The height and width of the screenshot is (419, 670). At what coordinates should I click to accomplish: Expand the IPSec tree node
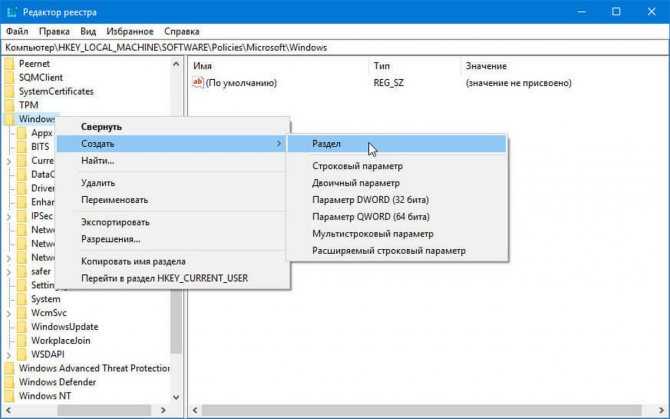9,217
